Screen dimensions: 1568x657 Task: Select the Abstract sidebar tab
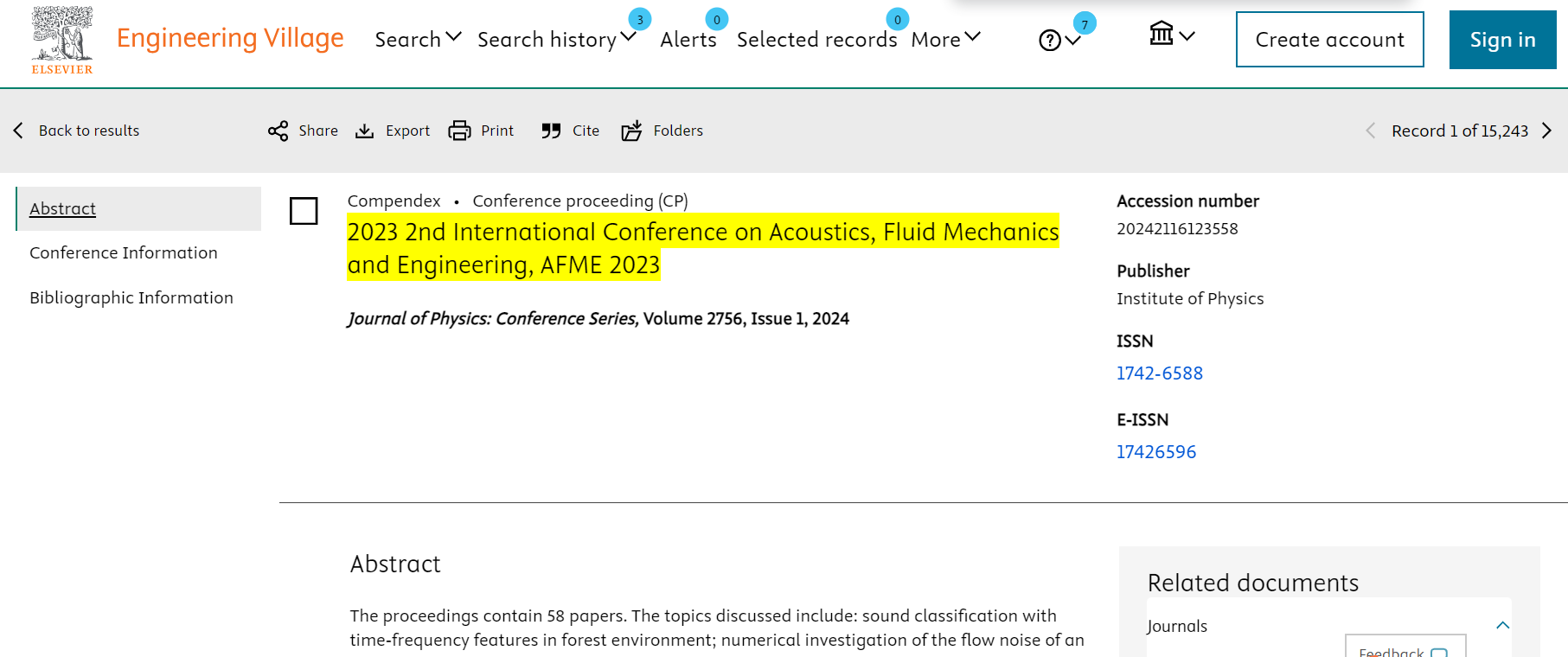coord(138,208)
